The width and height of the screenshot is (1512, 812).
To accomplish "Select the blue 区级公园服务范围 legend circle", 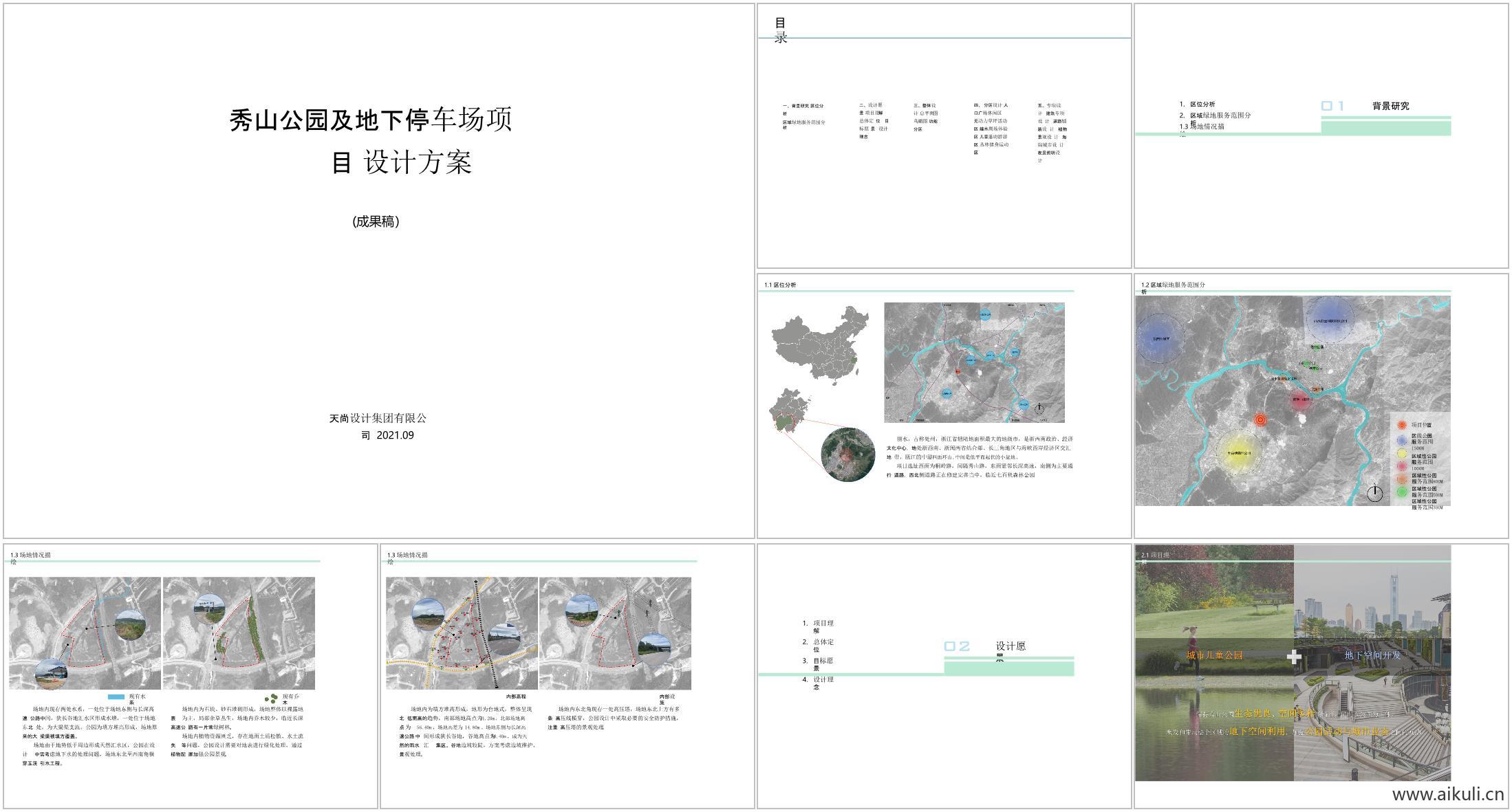I will (1401, 440).
